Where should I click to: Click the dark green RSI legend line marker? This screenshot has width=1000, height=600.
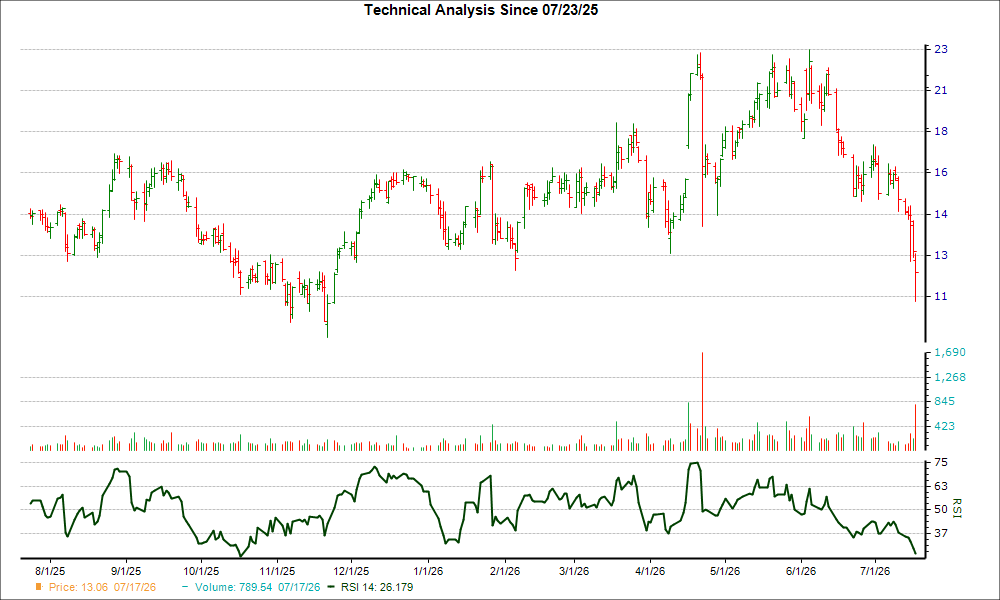pos(330,587)
